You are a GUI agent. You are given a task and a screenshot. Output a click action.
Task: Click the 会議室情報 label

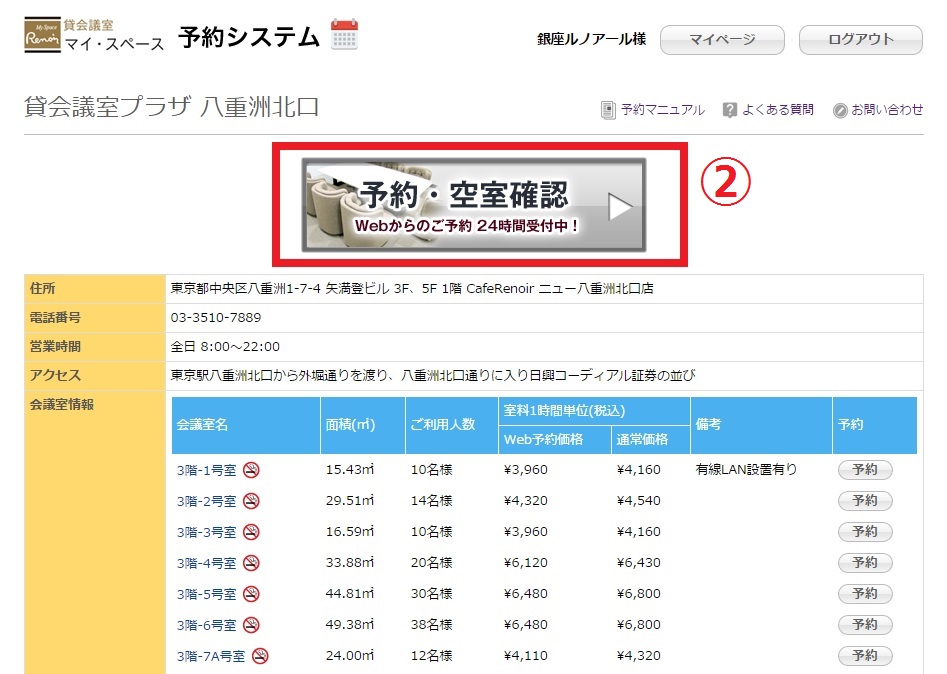62,405
